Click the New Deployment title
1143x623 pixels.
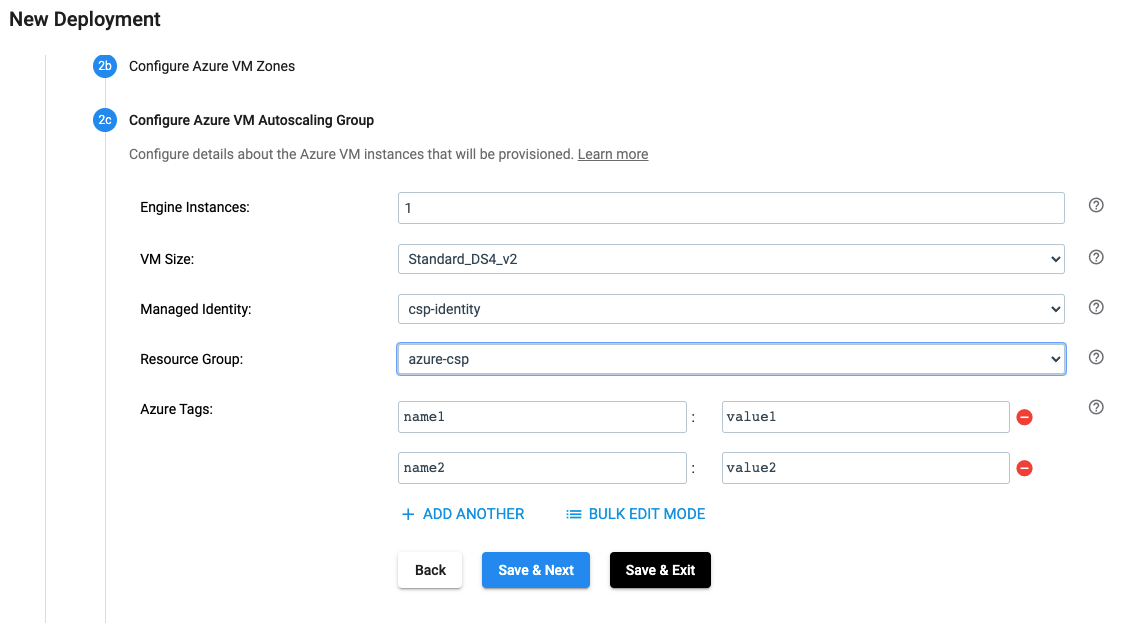tap(85, 20)
